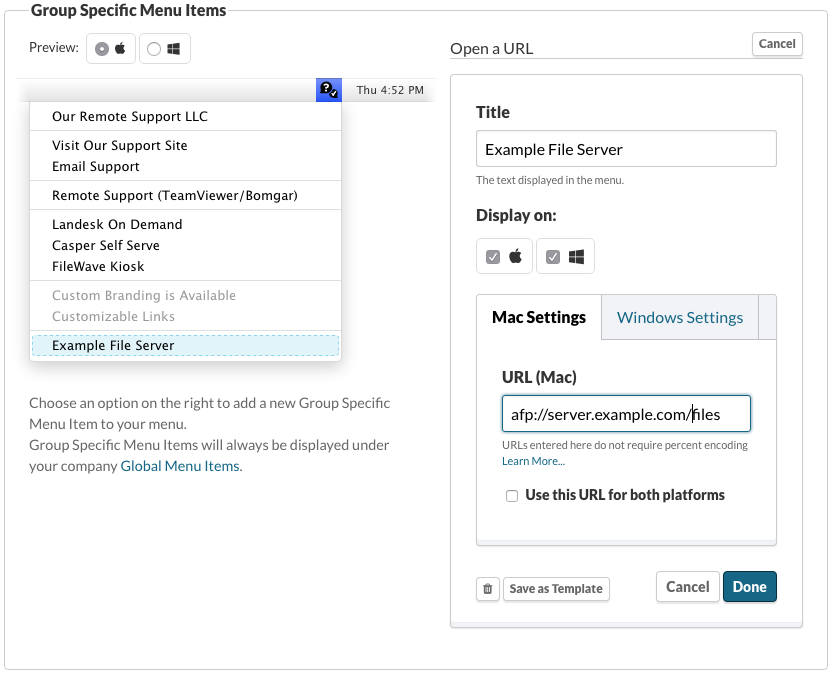Screen dimensions: 831x673
Task: Click Our Remote Support LLC menu header
Action: click(x=185, y=117)
